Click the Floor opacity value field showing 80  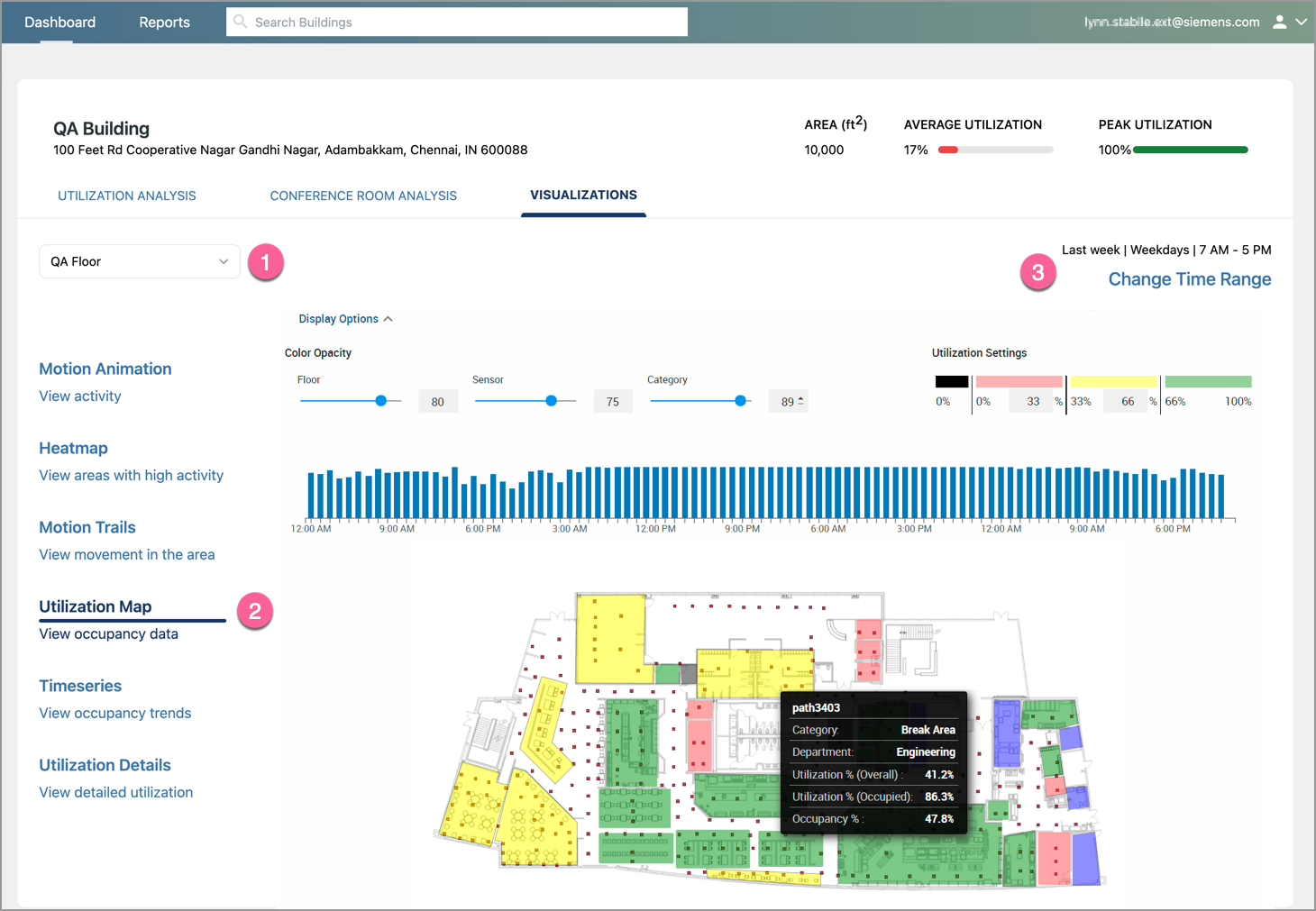[438, 400]
